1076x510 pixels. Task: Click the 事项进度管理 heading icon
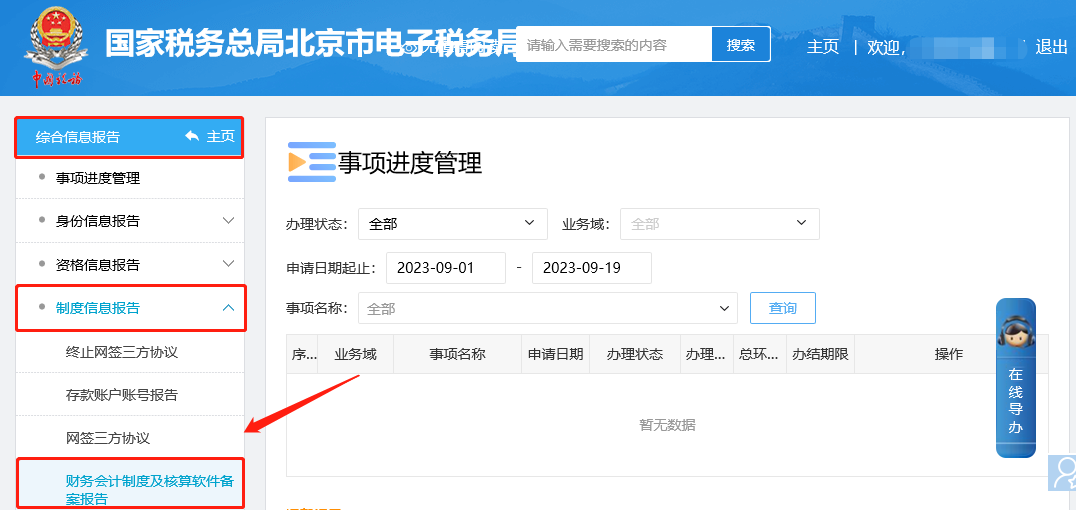point(311,163)
